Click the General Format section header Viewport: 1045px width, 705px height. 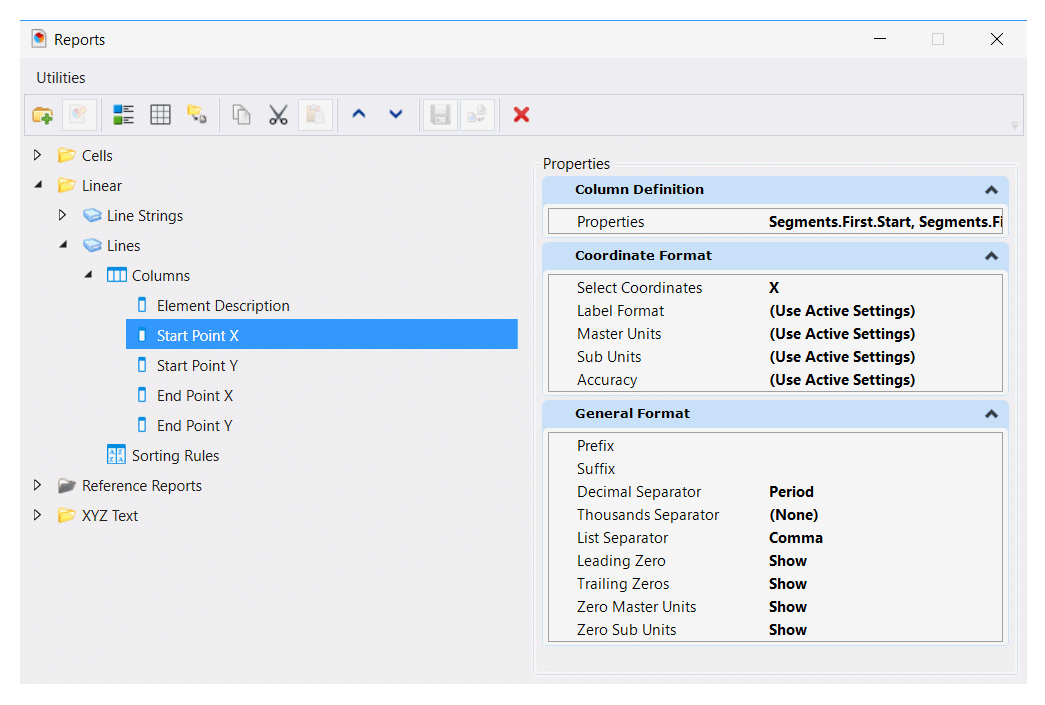(775, 414)
